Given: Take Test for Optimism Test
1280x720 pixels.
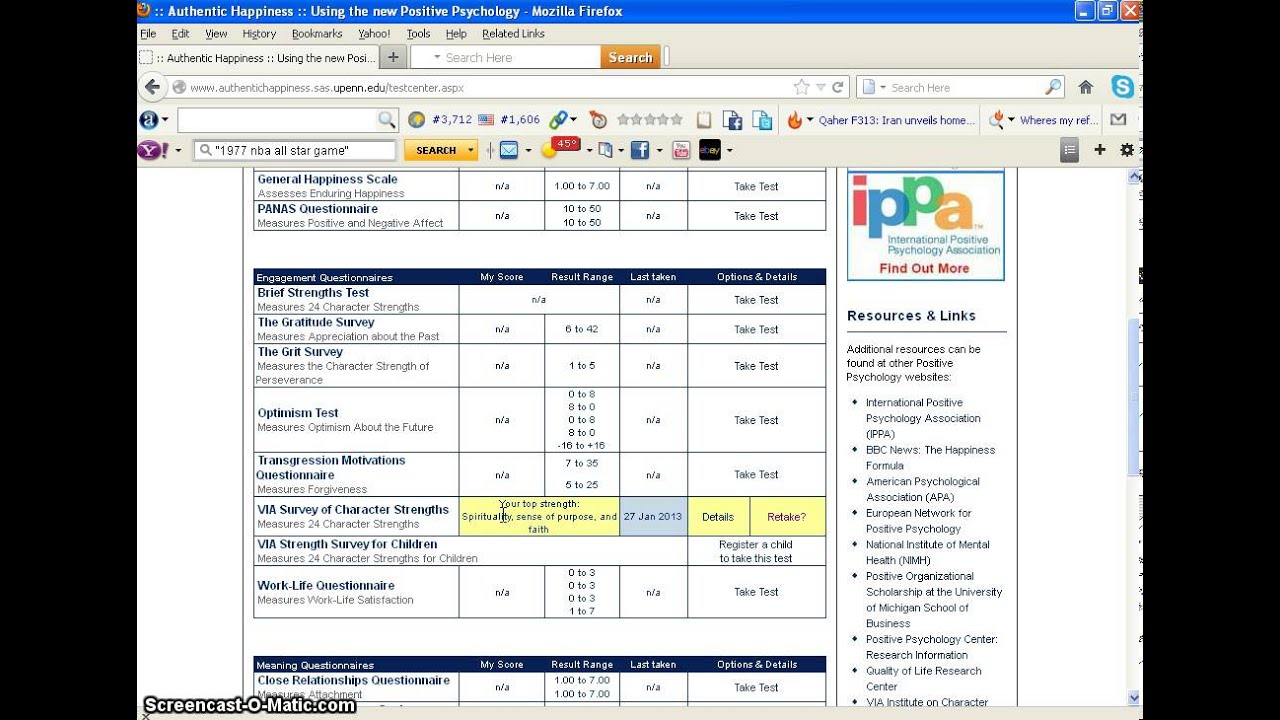Looking at the screenshot, I should tap(756, 420).
